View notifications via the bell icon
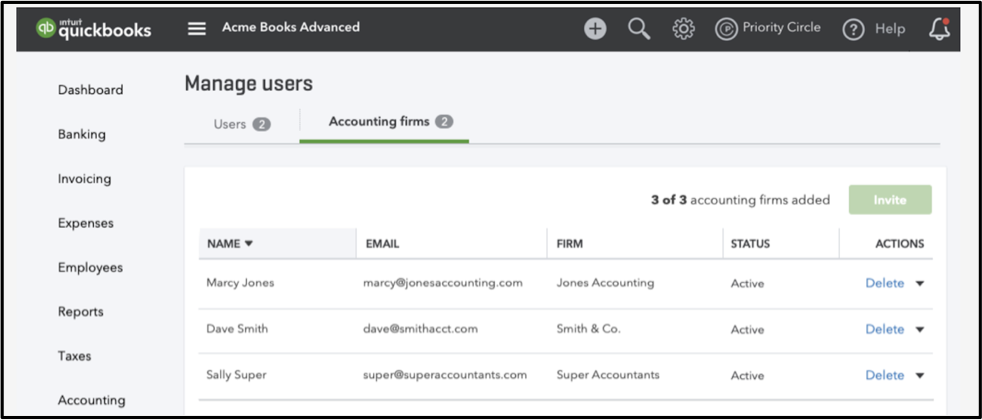The image size is (982, 420). (x=939, y=29)
